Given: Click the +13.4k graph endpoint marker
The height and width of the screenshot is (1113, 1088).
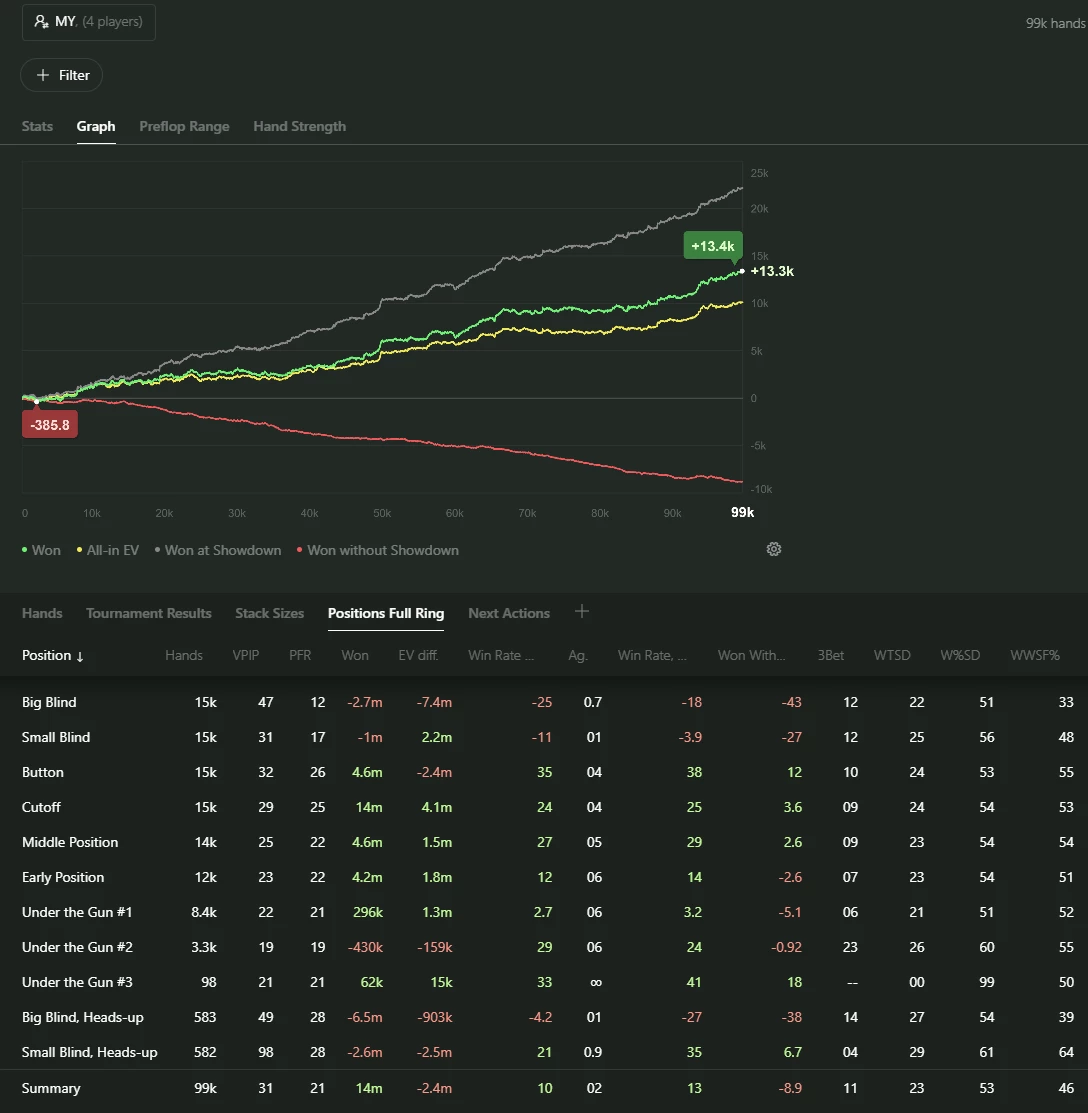Looking at the screenshot, I should (x=713, y=246).
